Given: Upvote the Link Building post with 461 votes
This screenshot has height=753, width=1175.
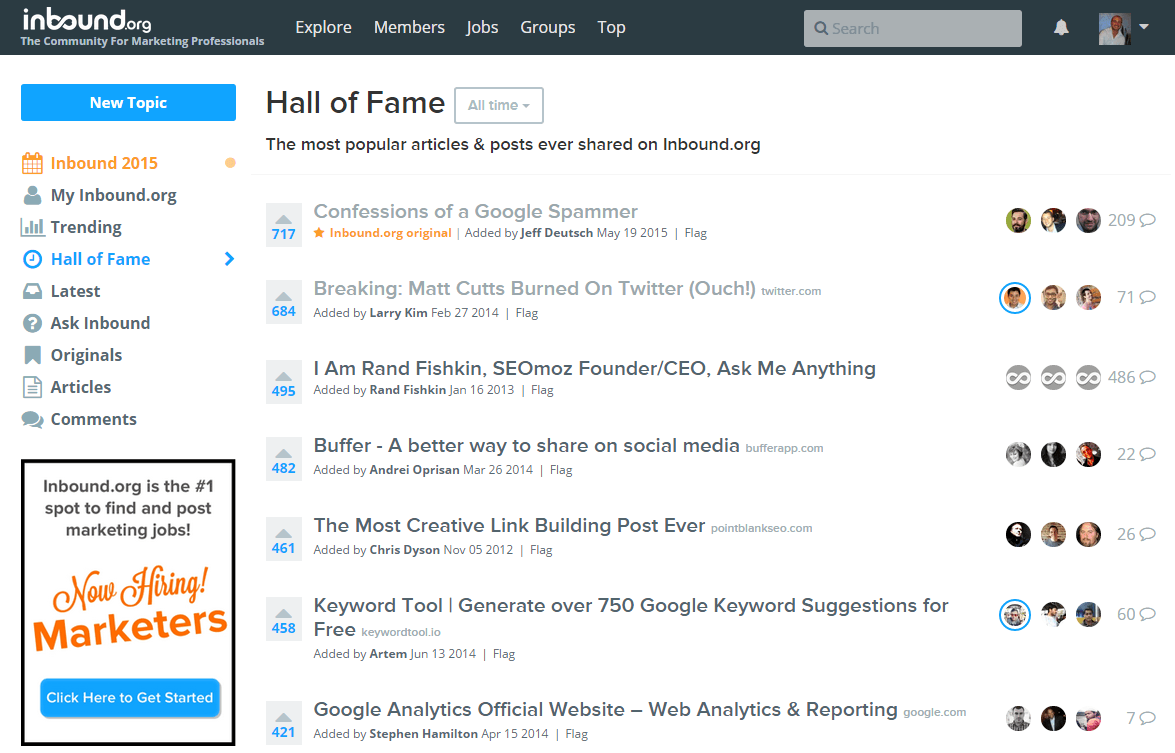Looking at the screenshot, I should pos(283,539).
